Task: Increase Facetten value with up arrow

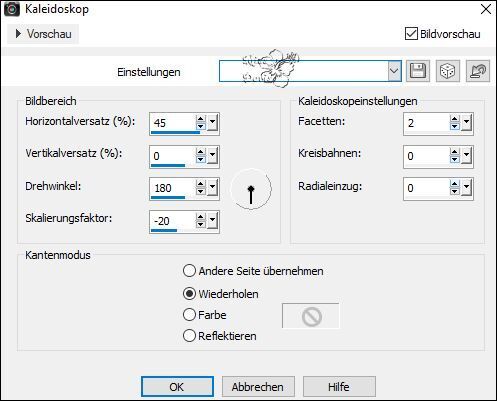Action: [x=454, y=119]
